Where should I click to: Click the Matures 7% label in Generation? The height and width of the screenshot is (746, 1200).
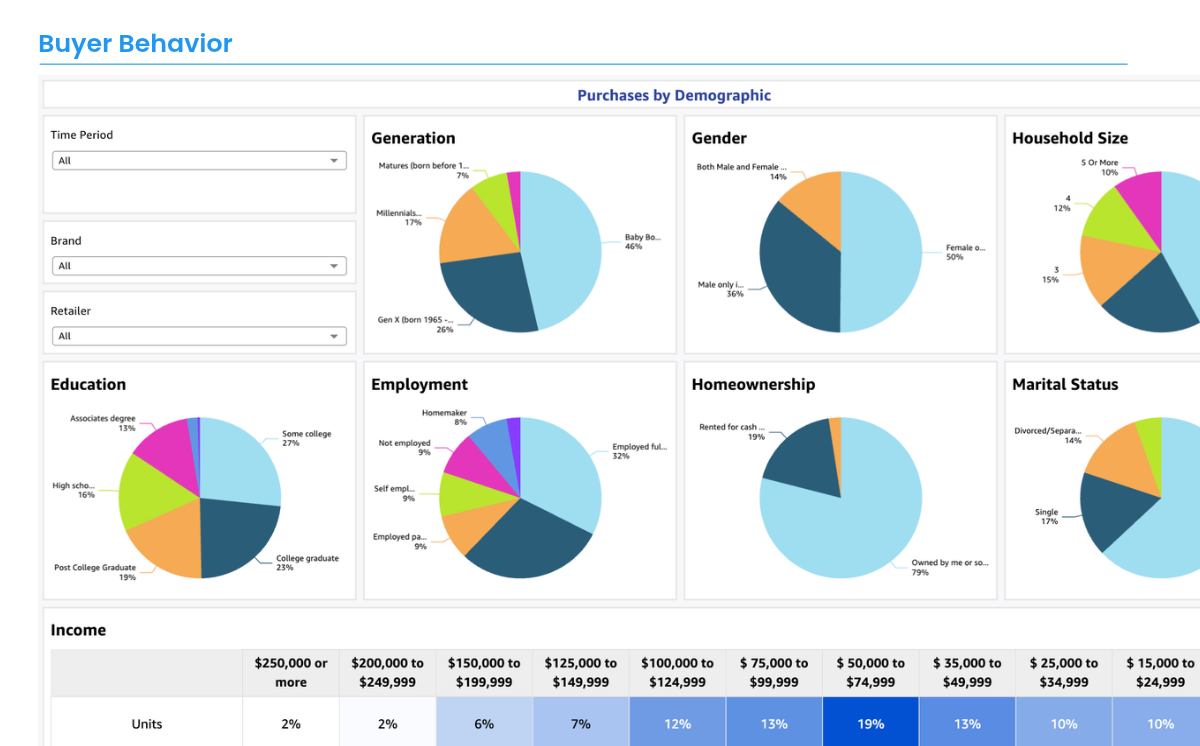pos(424,170)
